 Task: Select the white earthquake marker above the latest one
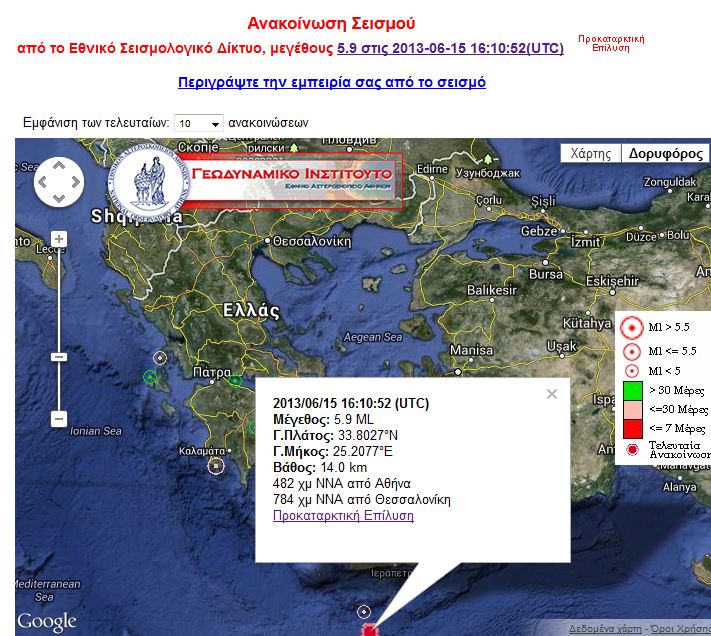364,612
